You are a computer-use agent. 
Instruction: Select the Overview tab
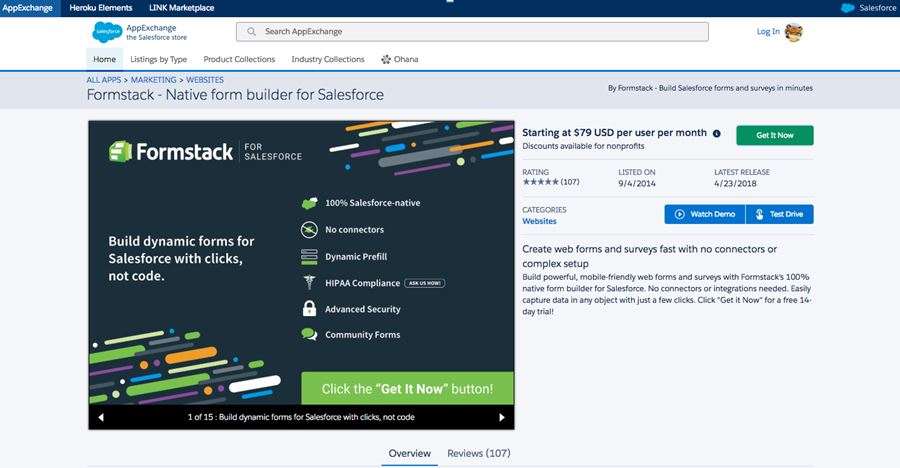coord(409,454)
